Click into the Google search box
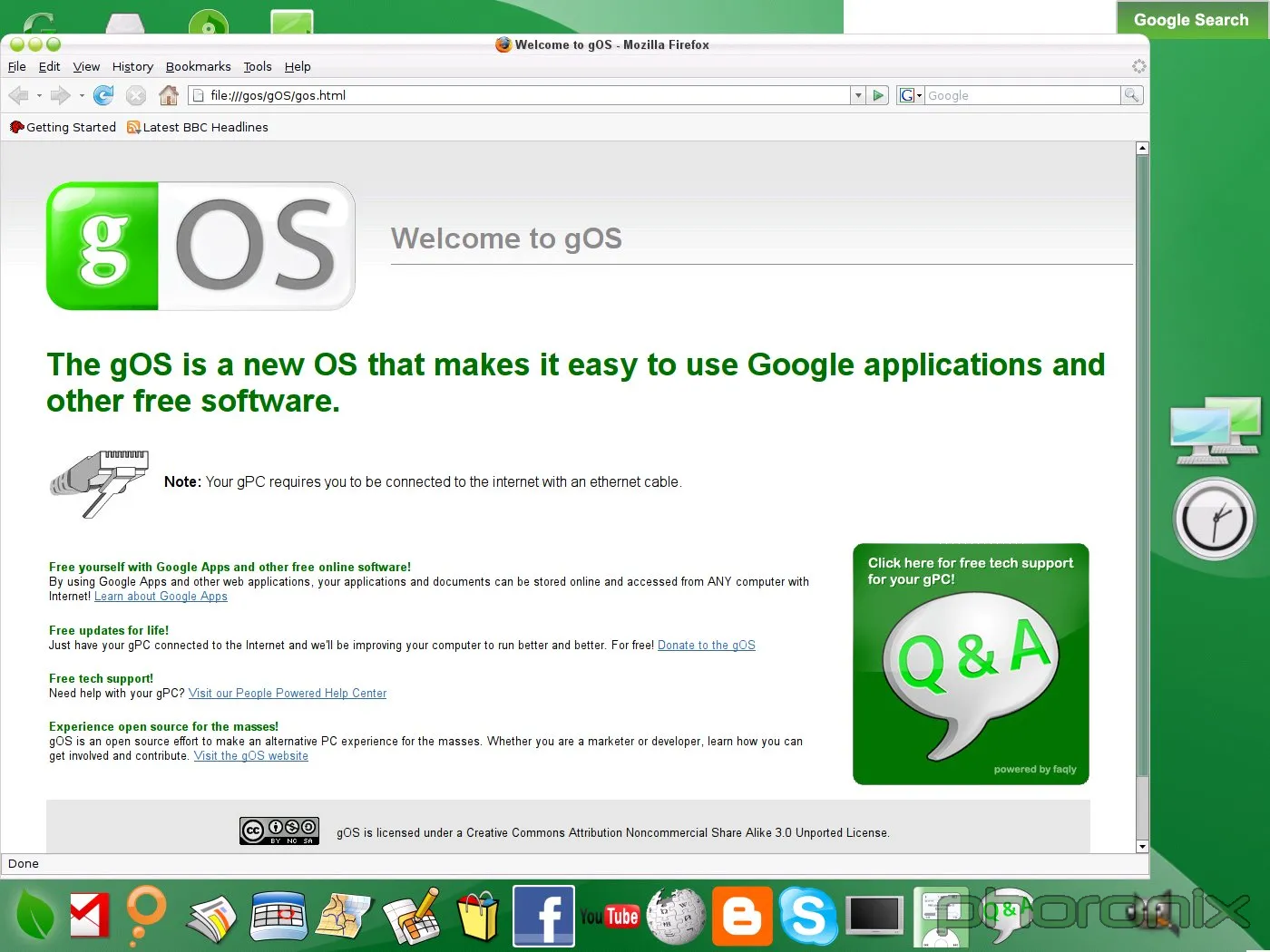The height and width of the screenshot is (952, 1270). tap(1022, 95)
